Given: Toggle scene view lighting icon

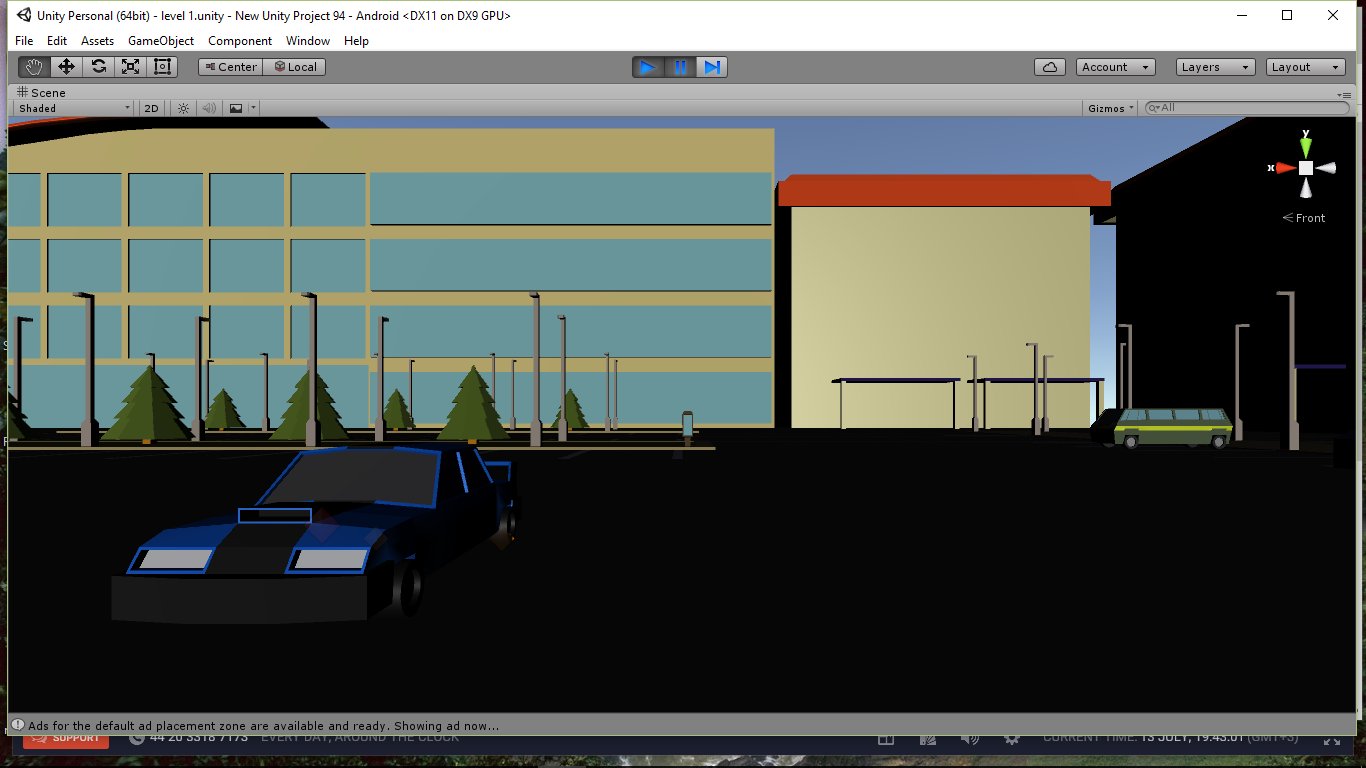Looking at the screenshot, I should coord(183,107).
